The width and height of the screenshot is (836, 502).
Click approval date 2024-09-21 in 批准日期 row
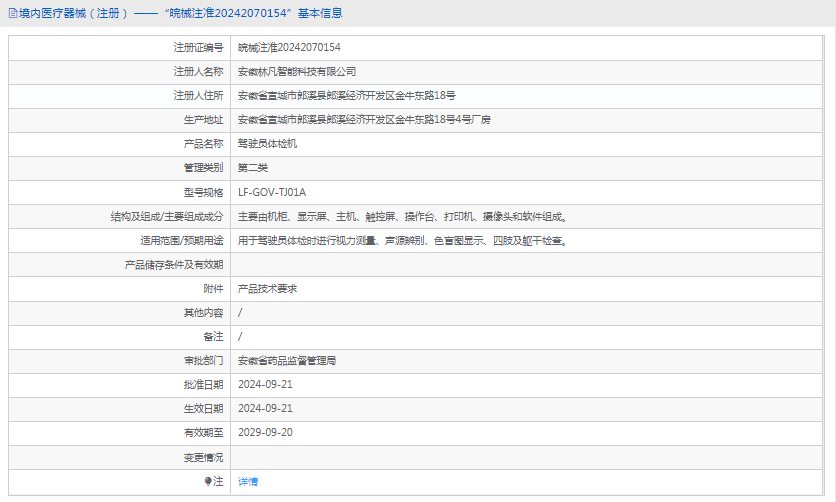pos(265,384)
